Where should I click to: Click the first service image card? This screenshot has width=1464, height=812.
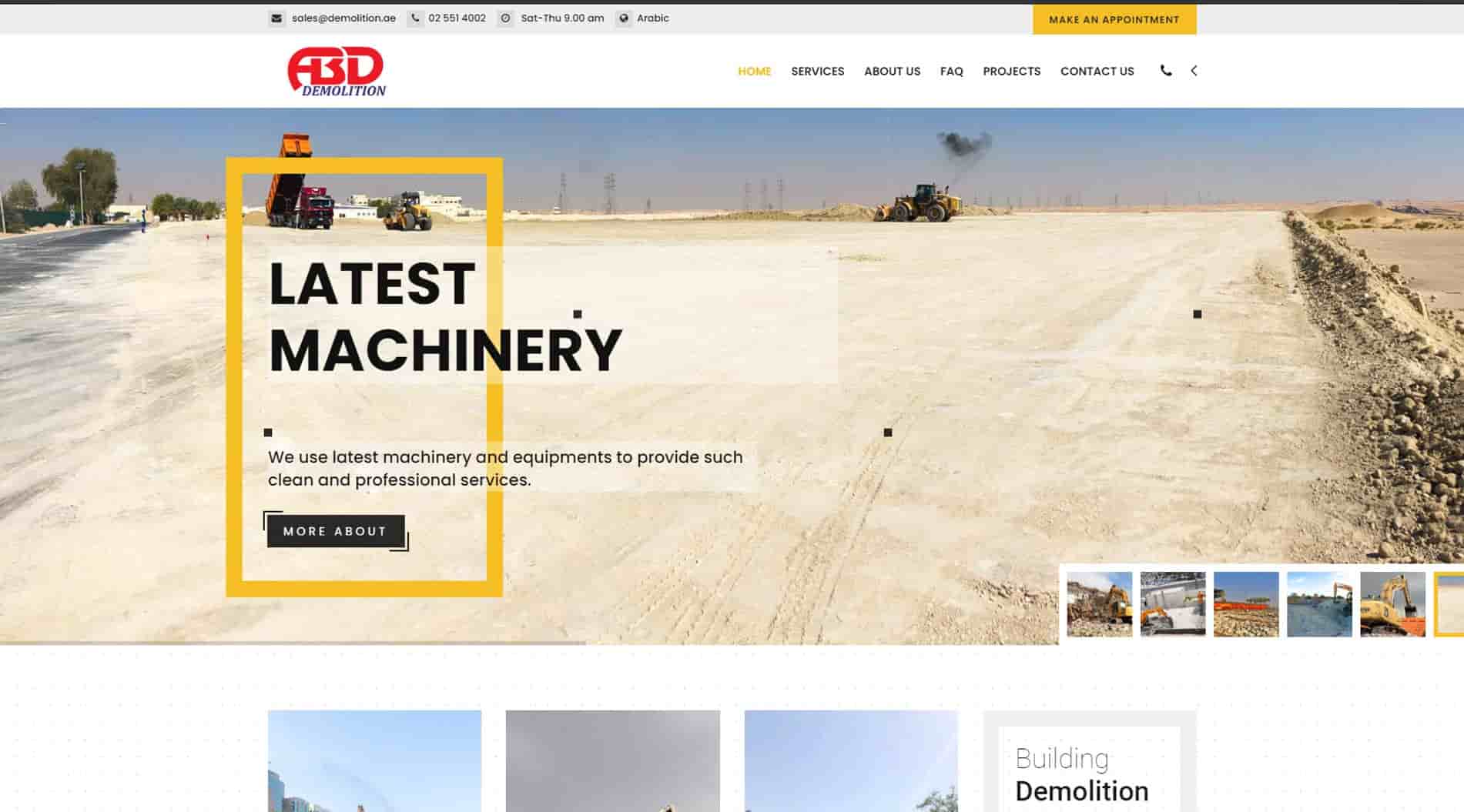click(x=374, y=761)
